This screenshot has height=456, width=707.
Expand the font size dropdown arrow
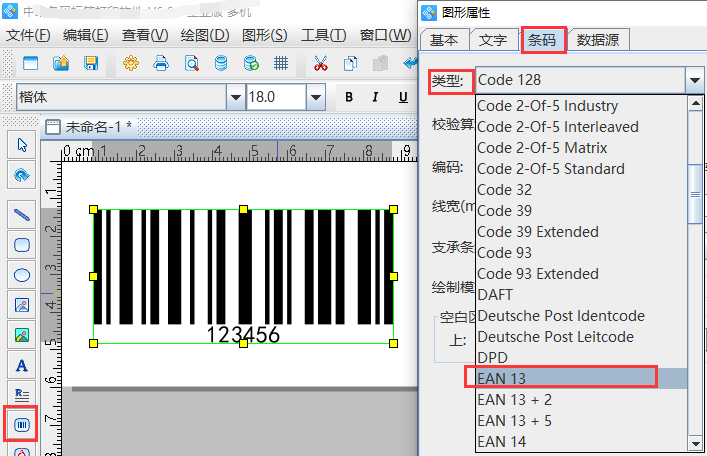coord(316,97)
